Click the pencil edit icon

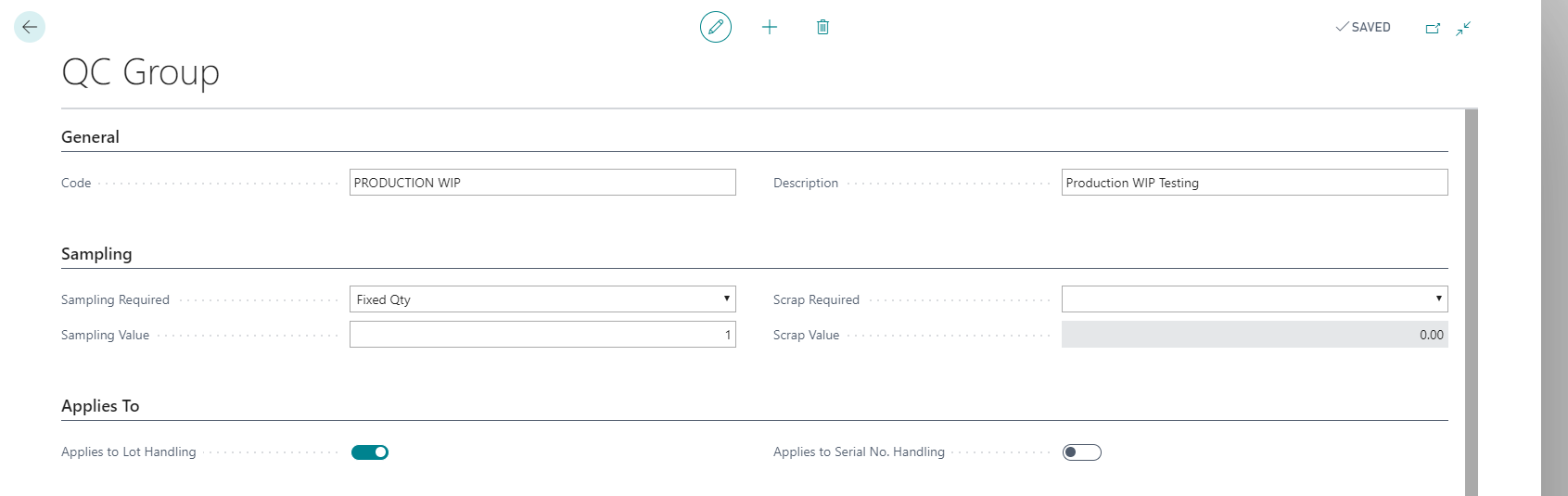[715, 27]
